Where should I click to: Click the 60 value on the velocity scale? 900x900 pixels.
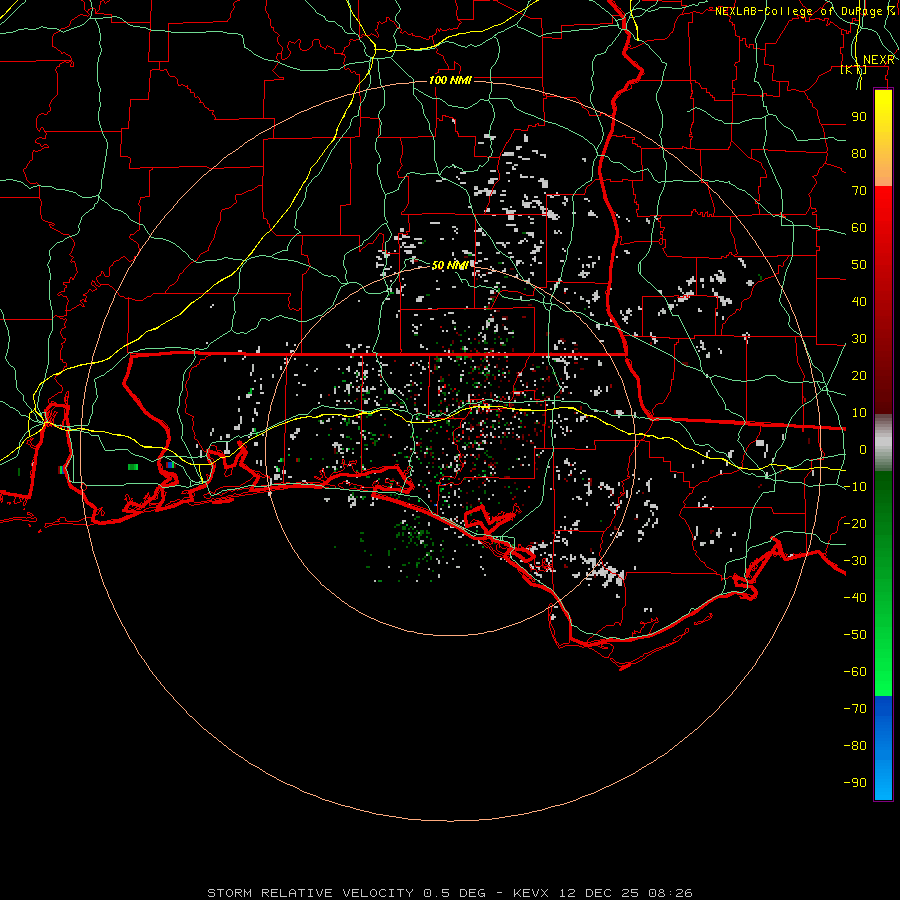tap(859, 228)
